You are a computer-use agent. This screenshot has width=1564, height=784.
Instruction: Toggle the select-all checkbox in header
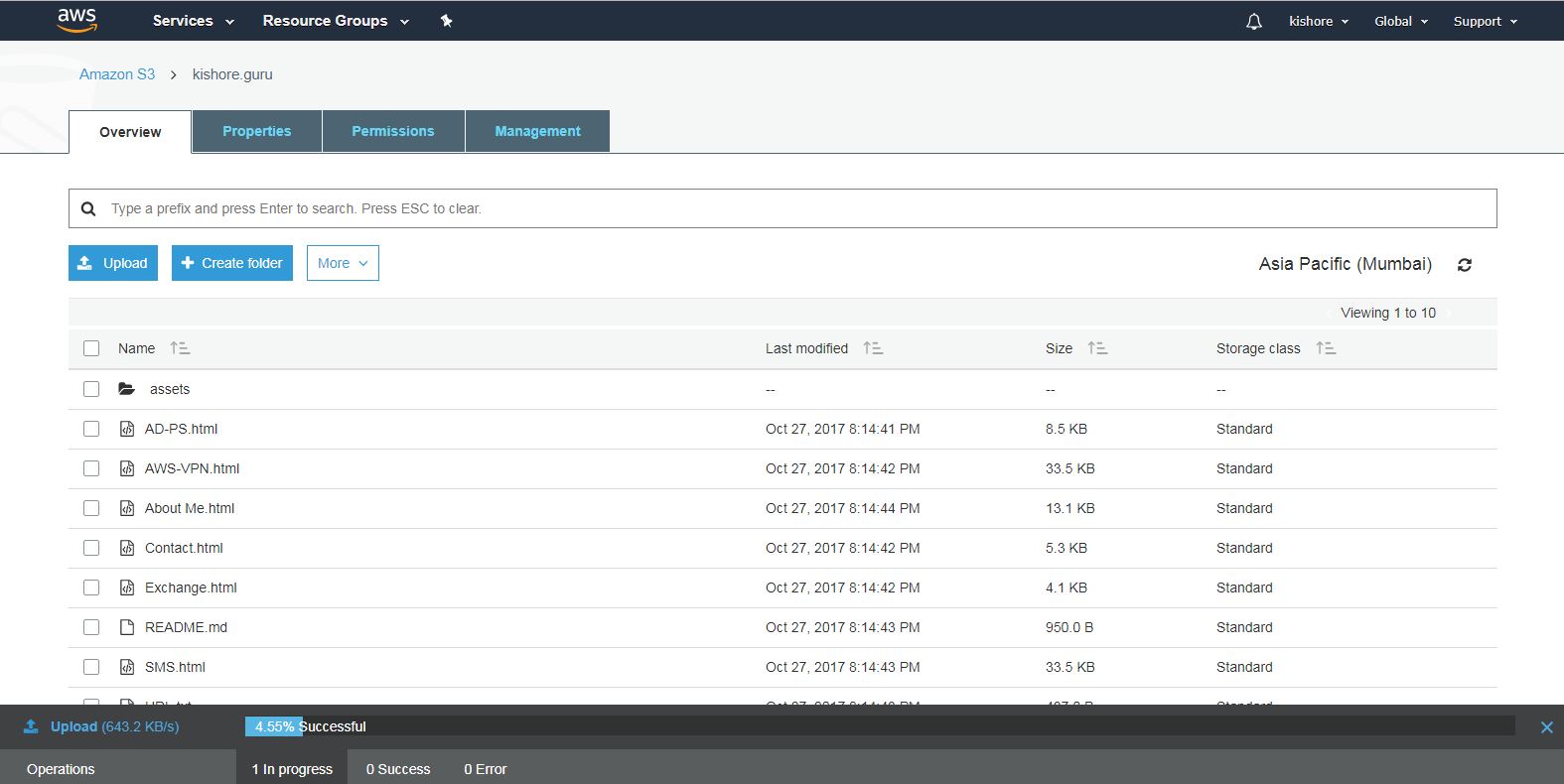91,348
